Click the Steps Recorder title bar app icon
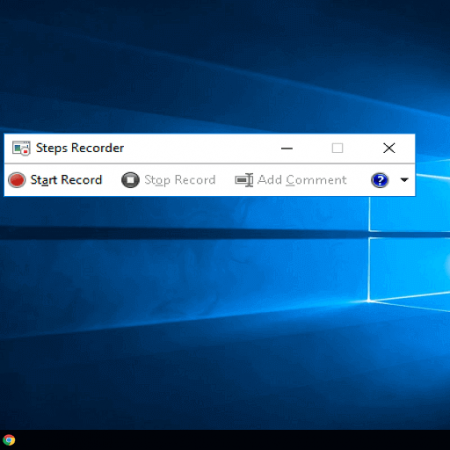 (21, 148)
